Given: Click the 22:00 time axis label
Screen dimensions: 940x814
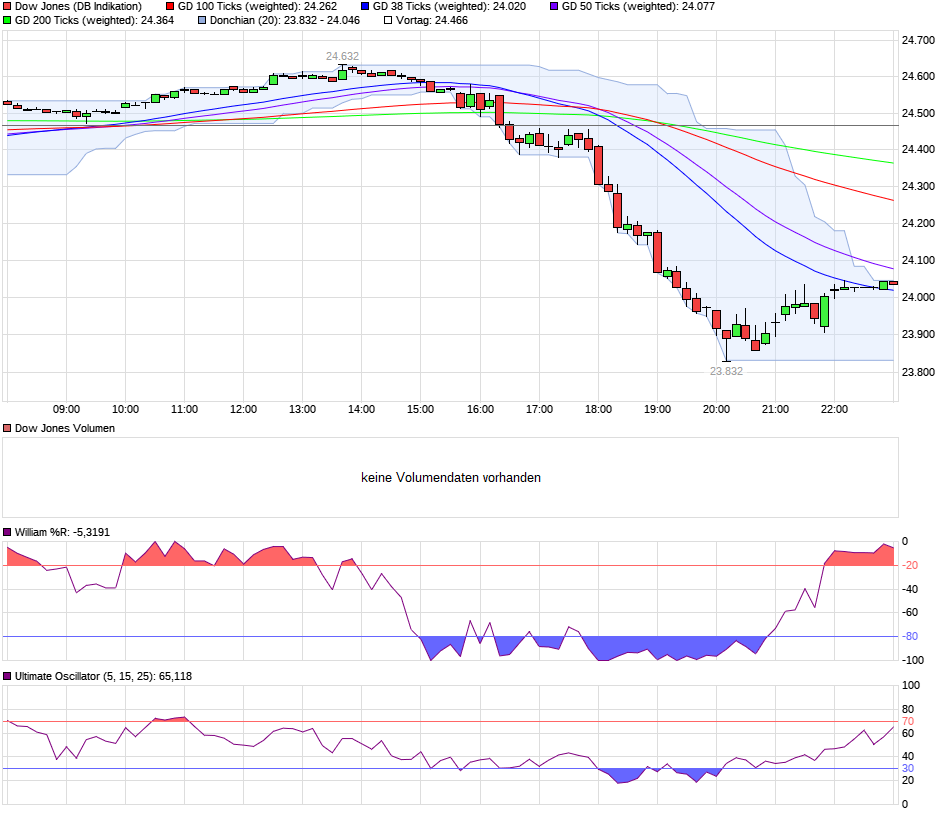Looking at the screenshot, I should tap(834, 409).
